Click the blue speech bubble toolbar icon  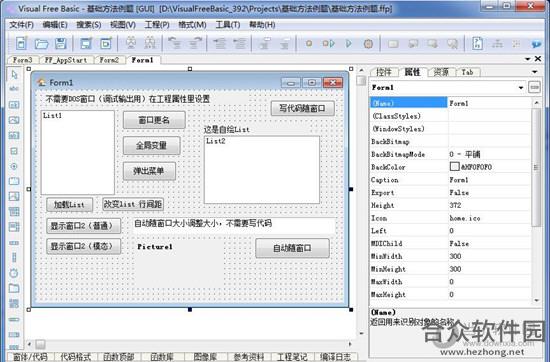point(536,44)
